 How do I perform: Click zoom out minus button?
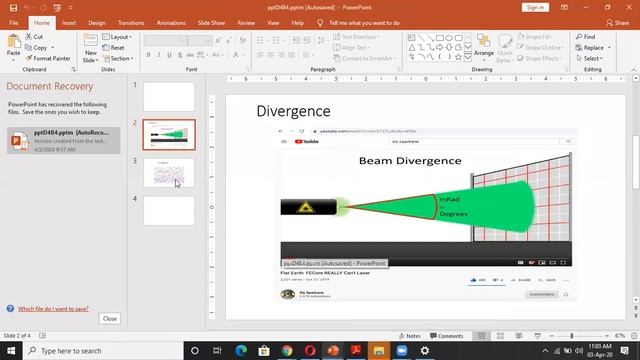click(x=551, y=336)
